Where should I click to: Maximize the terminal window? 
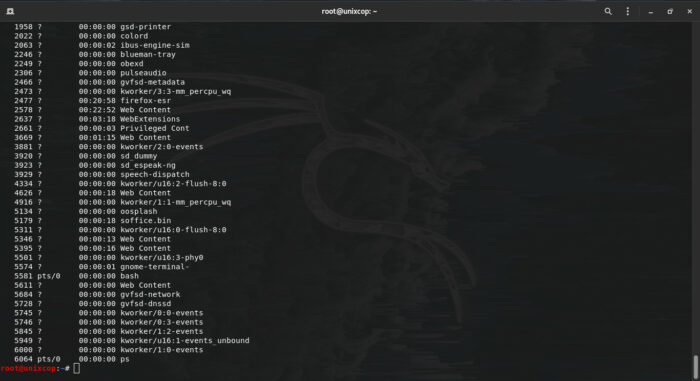coord(670,12)
